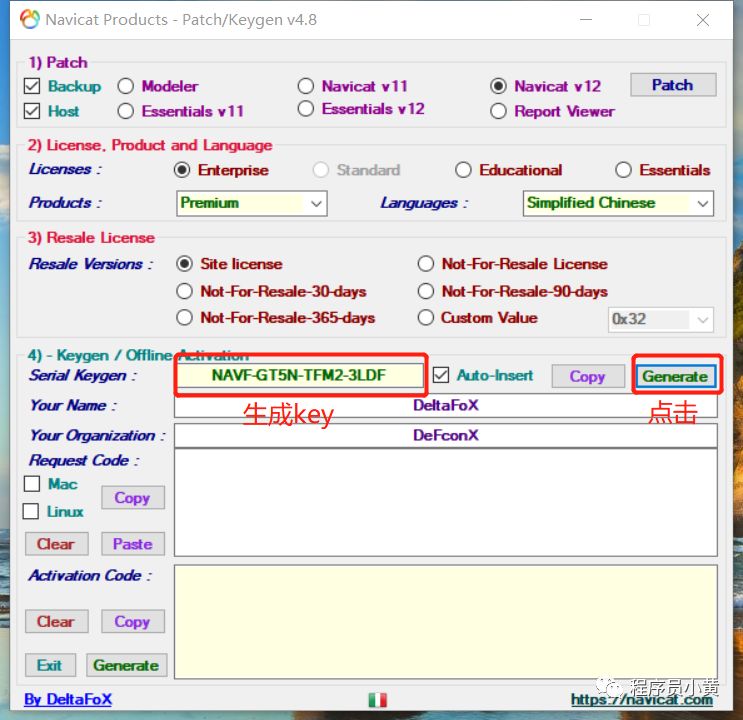Image resolution: width=743 pixels, height=720 pixels.
Task: Select Navicat v11 radio button
Action: (306, 86)
